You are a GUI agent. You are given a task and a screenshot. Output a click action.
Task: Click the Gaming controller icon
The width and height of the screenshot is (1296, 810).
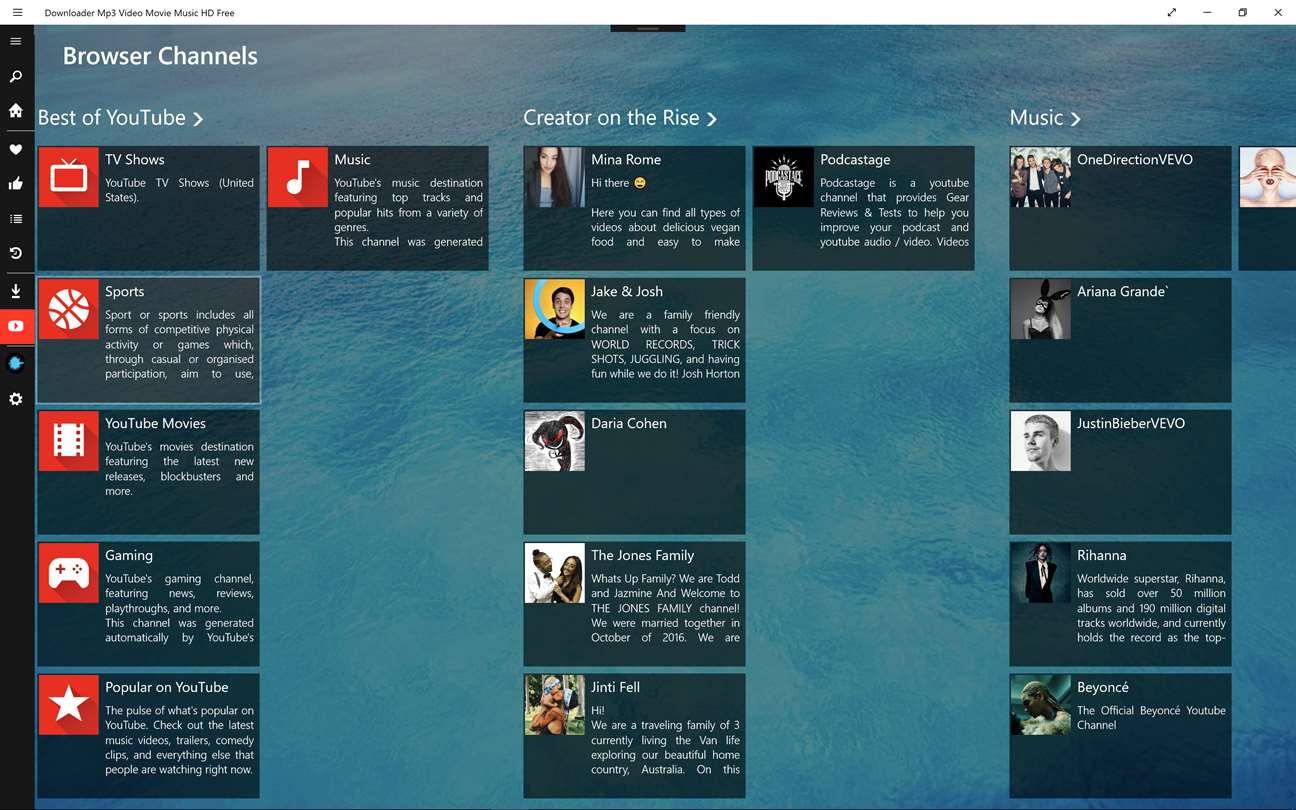(69, 573)
